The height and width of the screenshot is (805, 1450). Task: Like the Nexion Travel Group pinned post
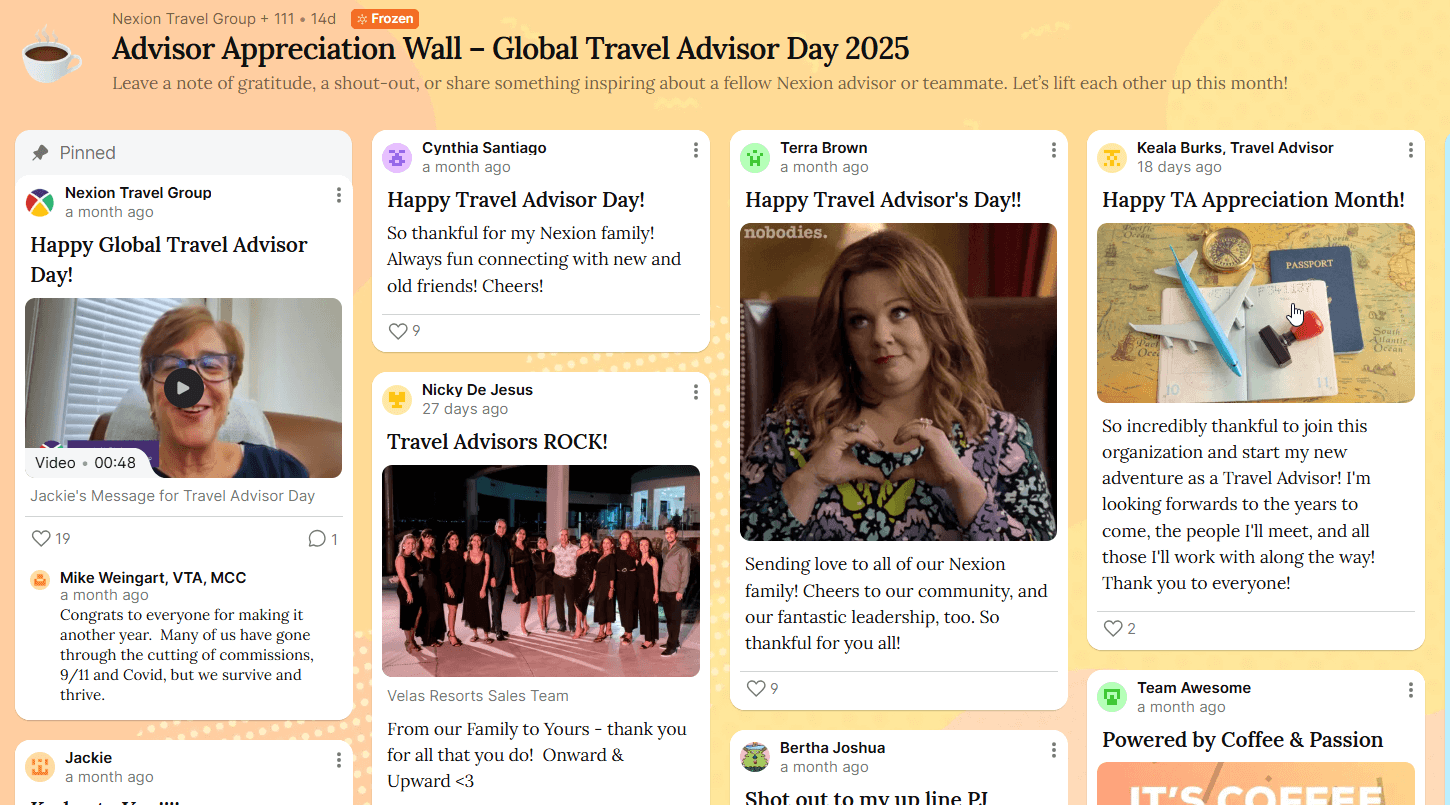pyautogui.click(x=41, y=539)
